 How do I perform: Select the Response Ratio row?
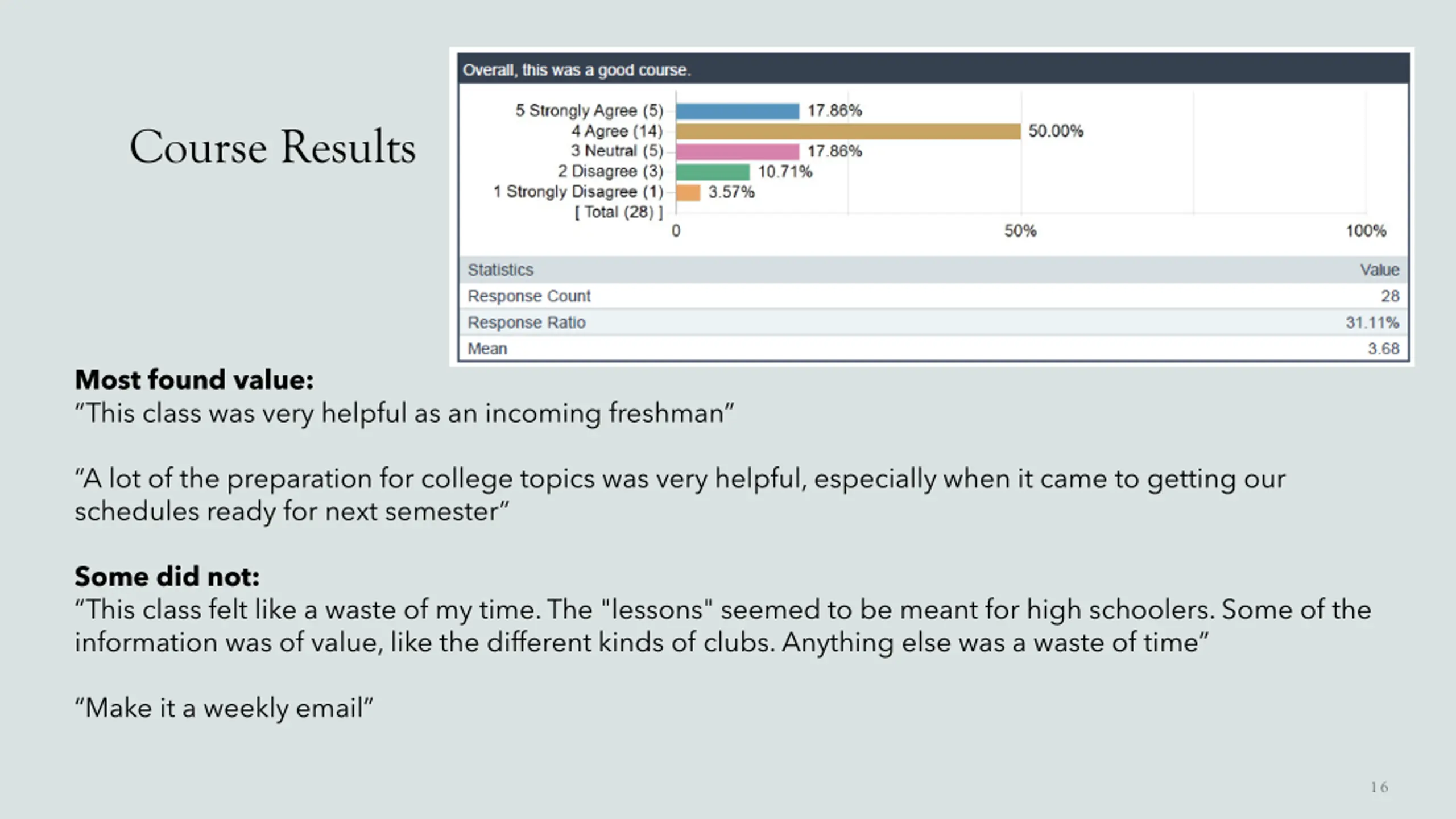[933, 322]
